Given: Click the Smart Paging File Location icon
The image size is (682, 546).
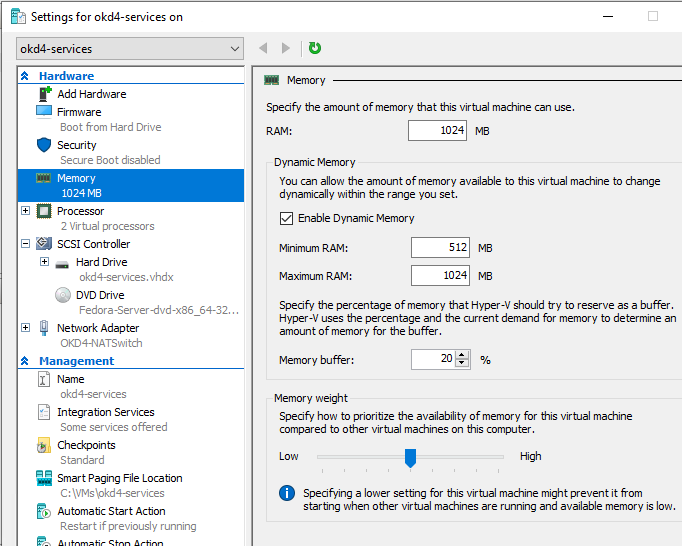Looking at the screenshot, I should coord(44,478).
